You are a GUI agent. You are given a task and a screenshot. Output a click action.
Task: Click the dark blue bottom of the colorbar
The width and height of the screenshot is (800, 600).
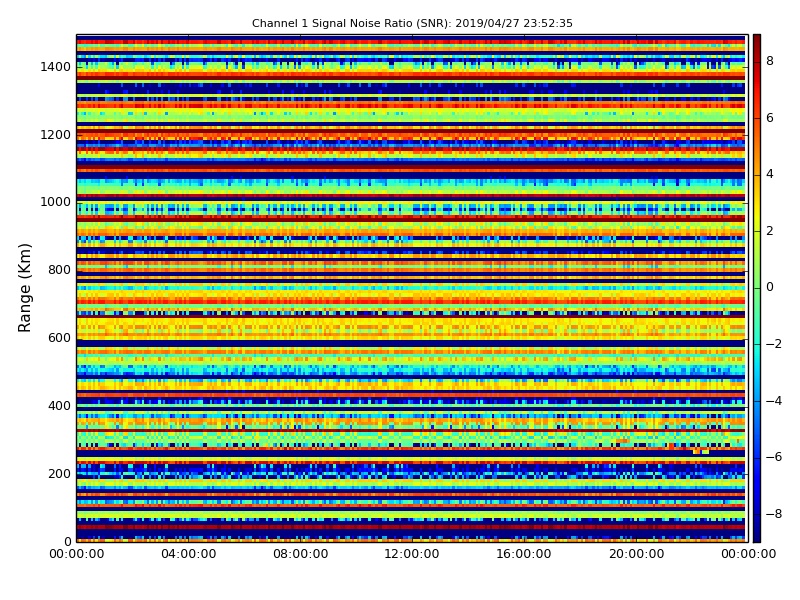757,532
